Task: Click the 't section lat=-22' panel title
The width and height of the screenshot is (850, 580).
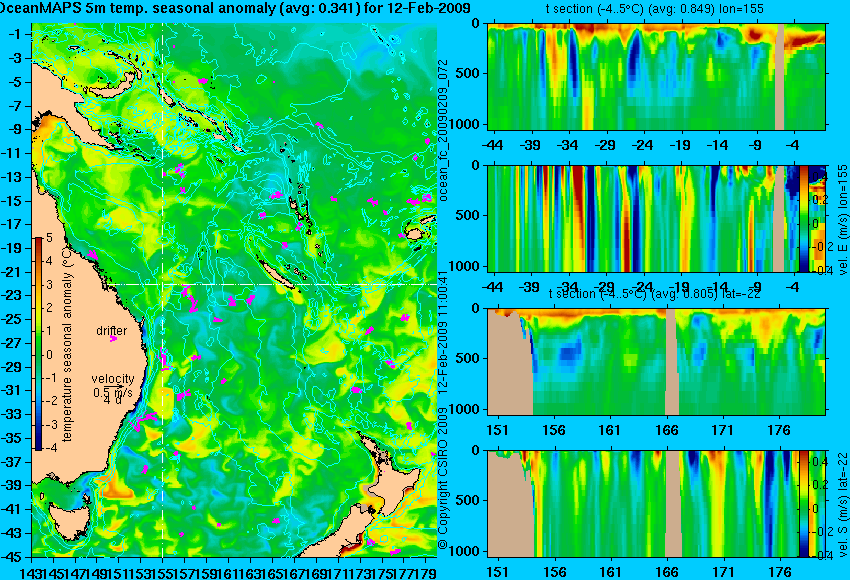Action: coord(654,294)
